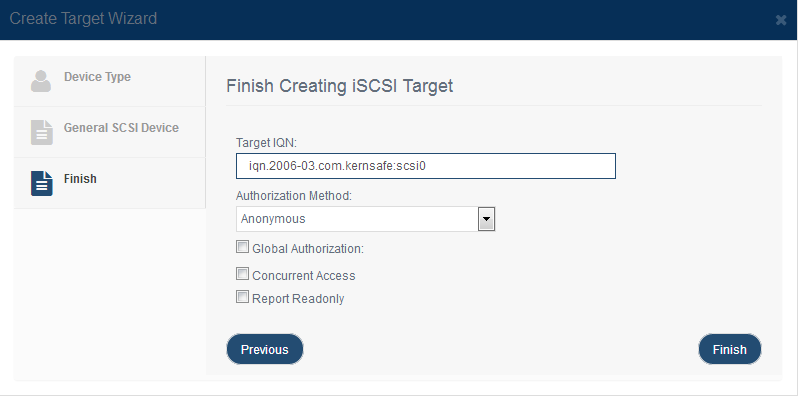Close the Create Target Wizard dialog

click(781, 20)
